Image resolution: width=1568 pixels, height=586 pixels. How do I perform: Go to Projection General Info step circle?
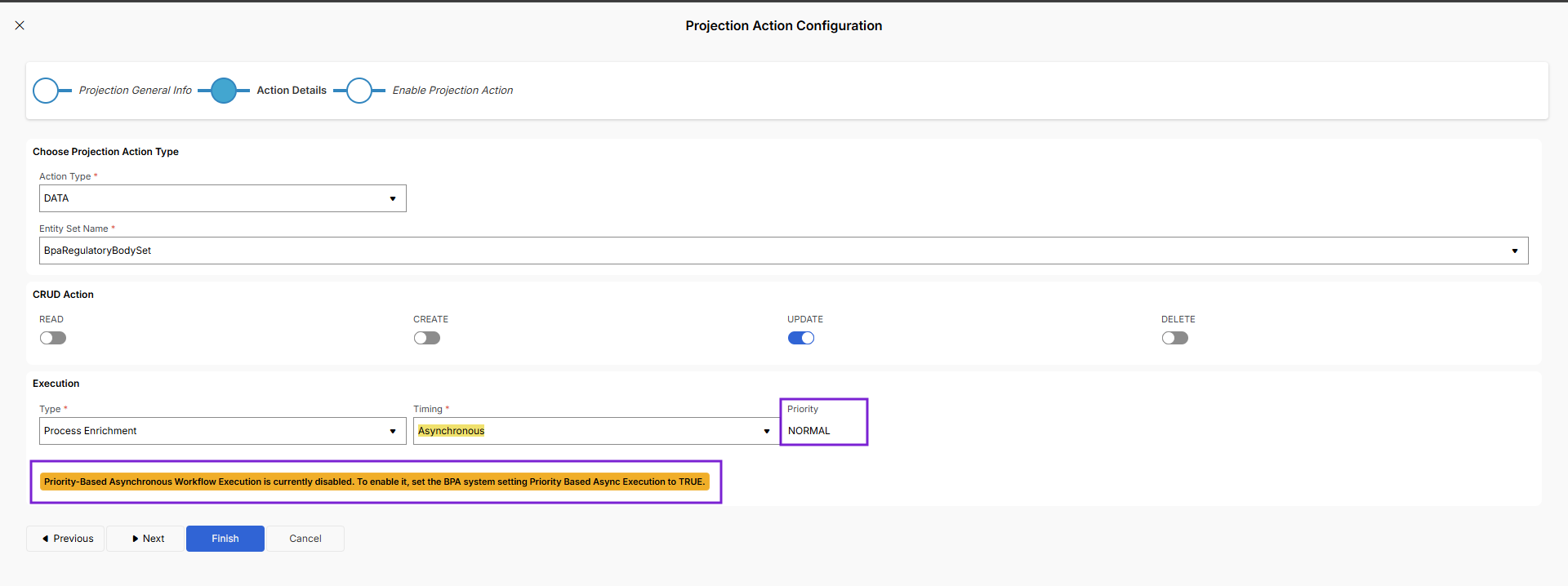click(x=46, y=91)
